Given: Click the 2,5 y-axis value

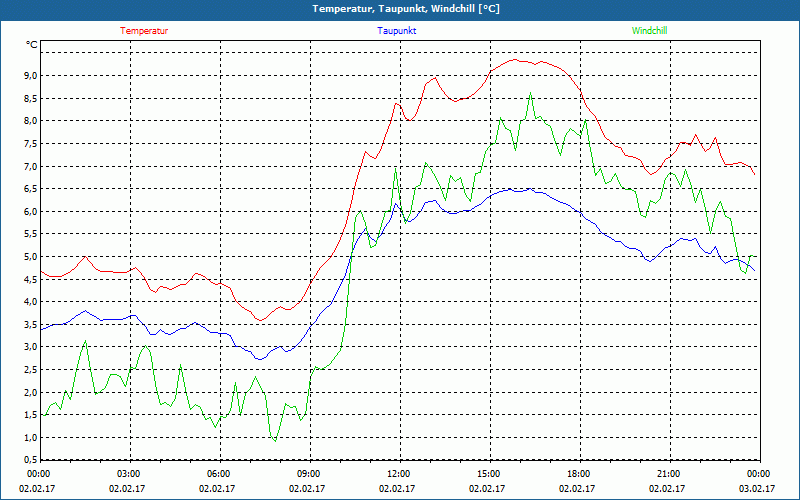Looking at the screenshot, I should [31, 370].
